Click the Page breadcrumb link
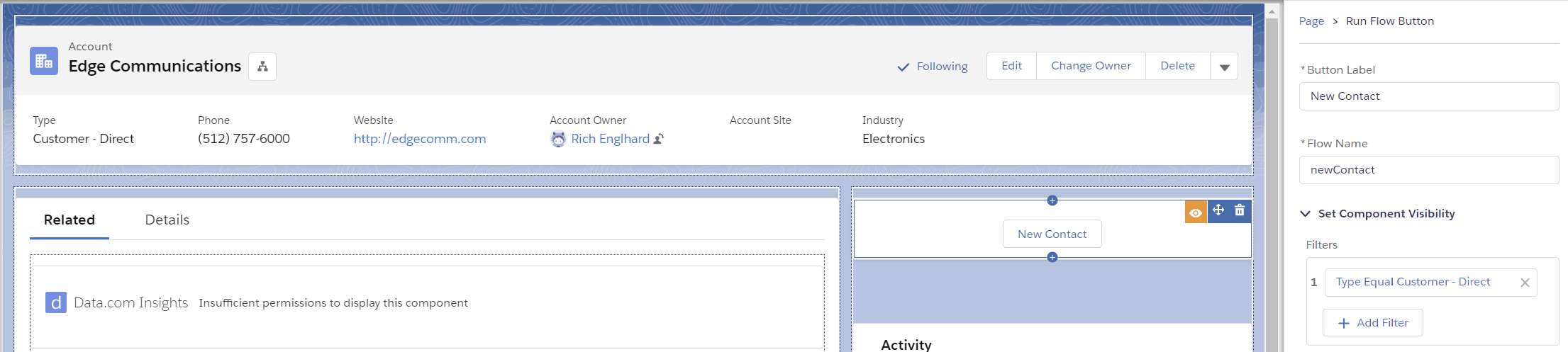This screenshot has height=352, width=1568. click(x=1311, y=21)
